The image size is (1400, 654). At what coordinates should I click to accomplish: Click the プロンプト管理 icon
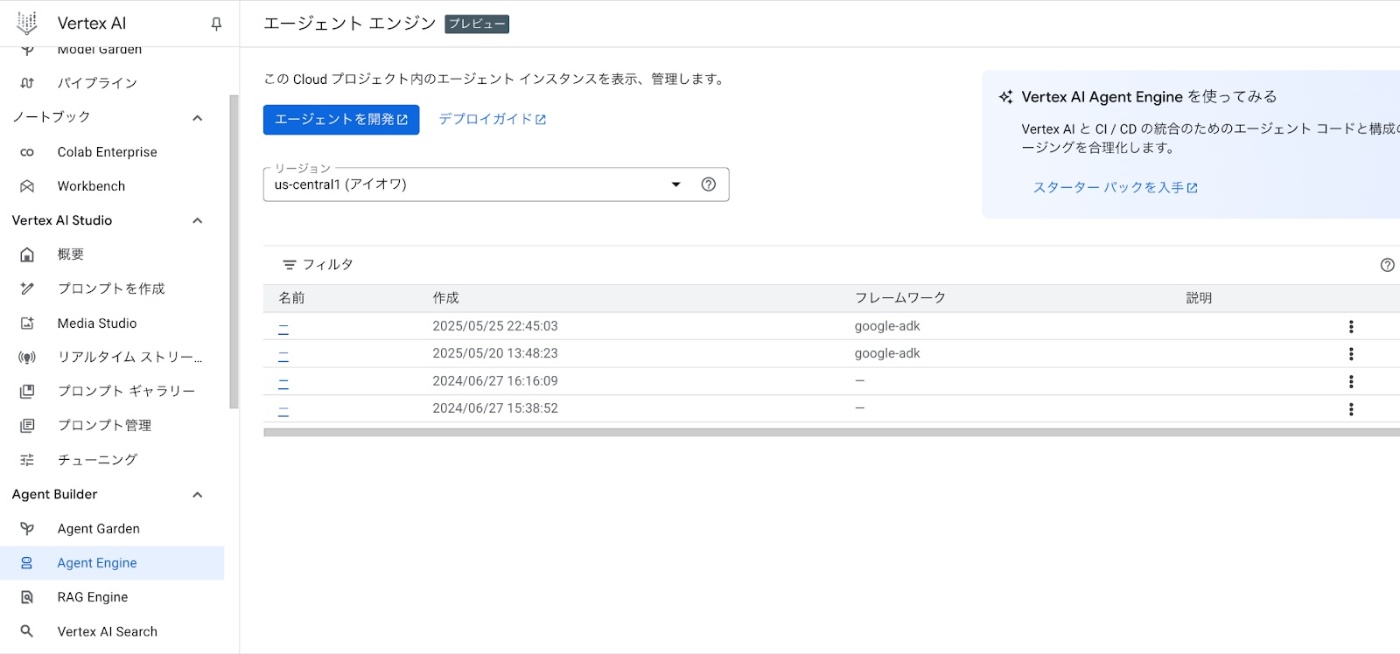27,426
